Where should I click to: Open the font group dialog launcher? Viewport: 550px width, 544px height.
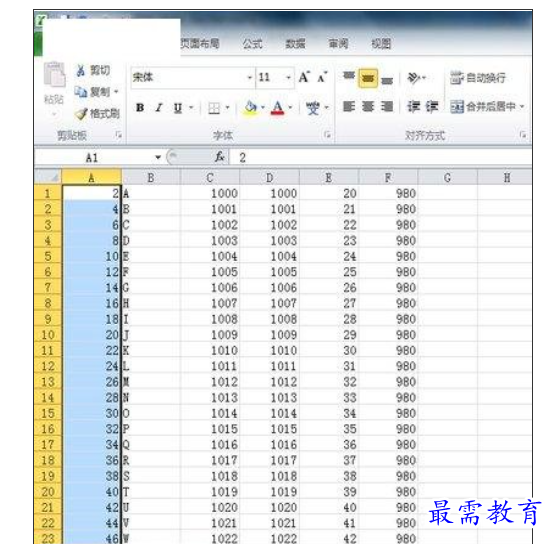pos(328,134)
